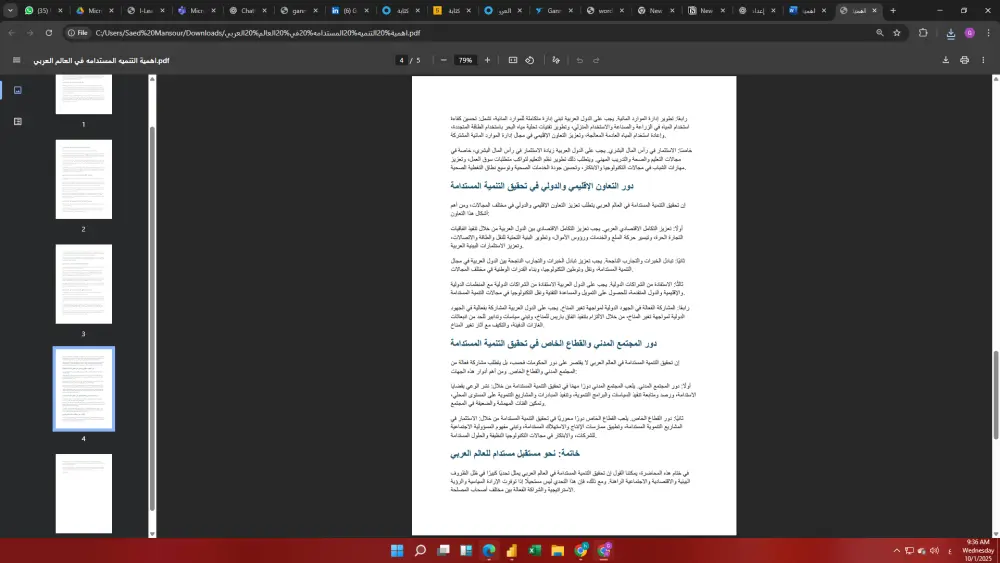This screenshot has width=1000, height=563.
Task: Select page 3 thumbnail
Action: point(84,284)
